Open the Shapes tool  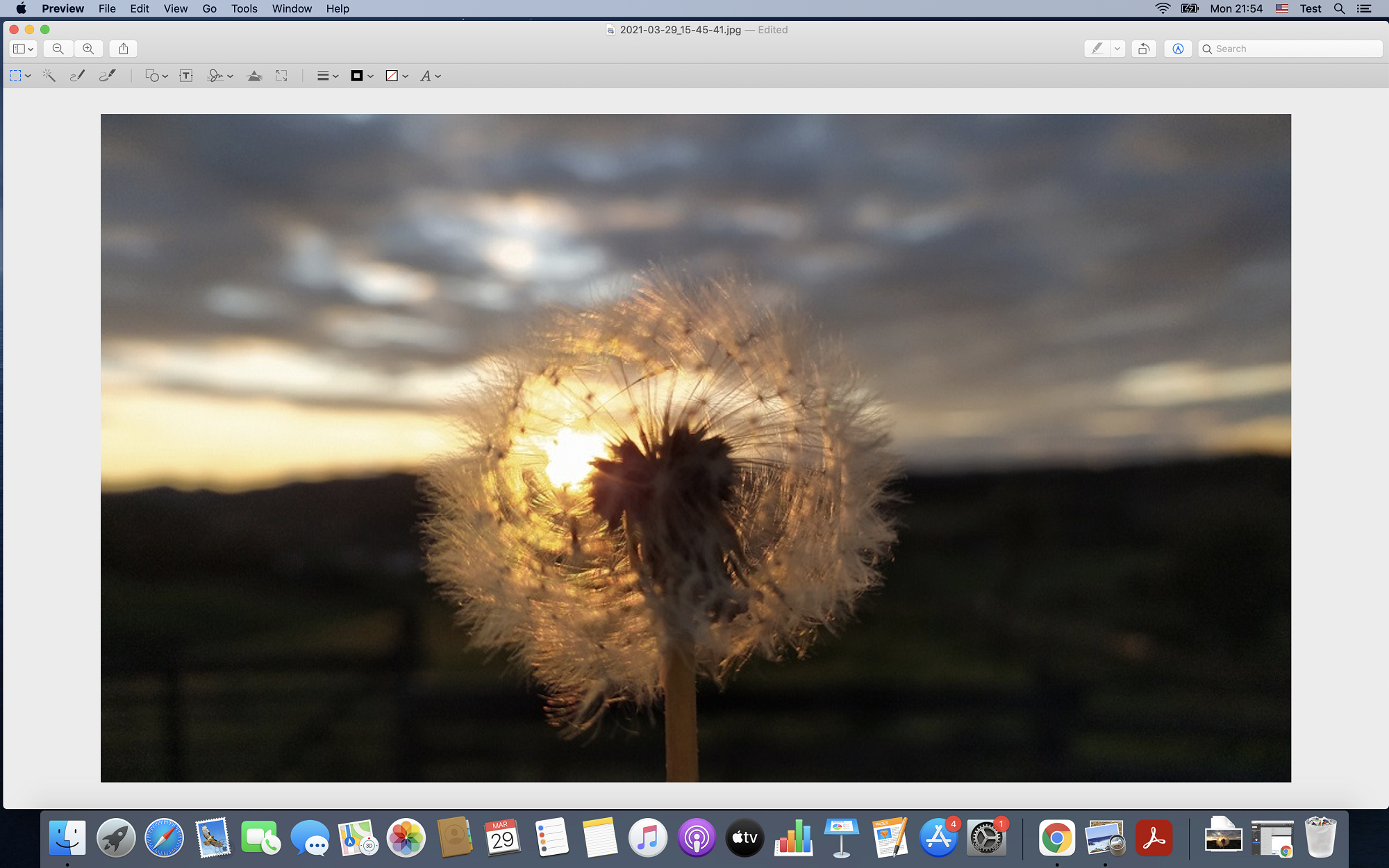152,76
